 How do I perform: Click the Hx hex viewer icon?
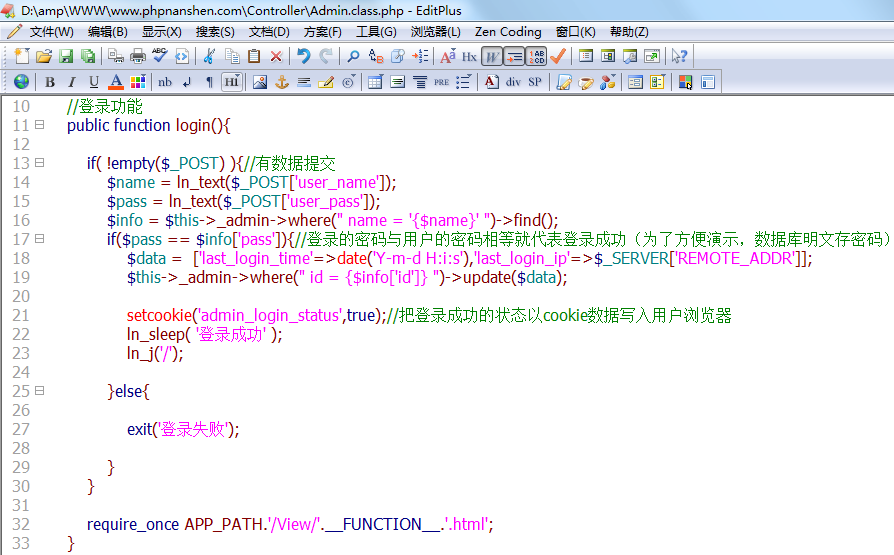click(x=469, y=56)
